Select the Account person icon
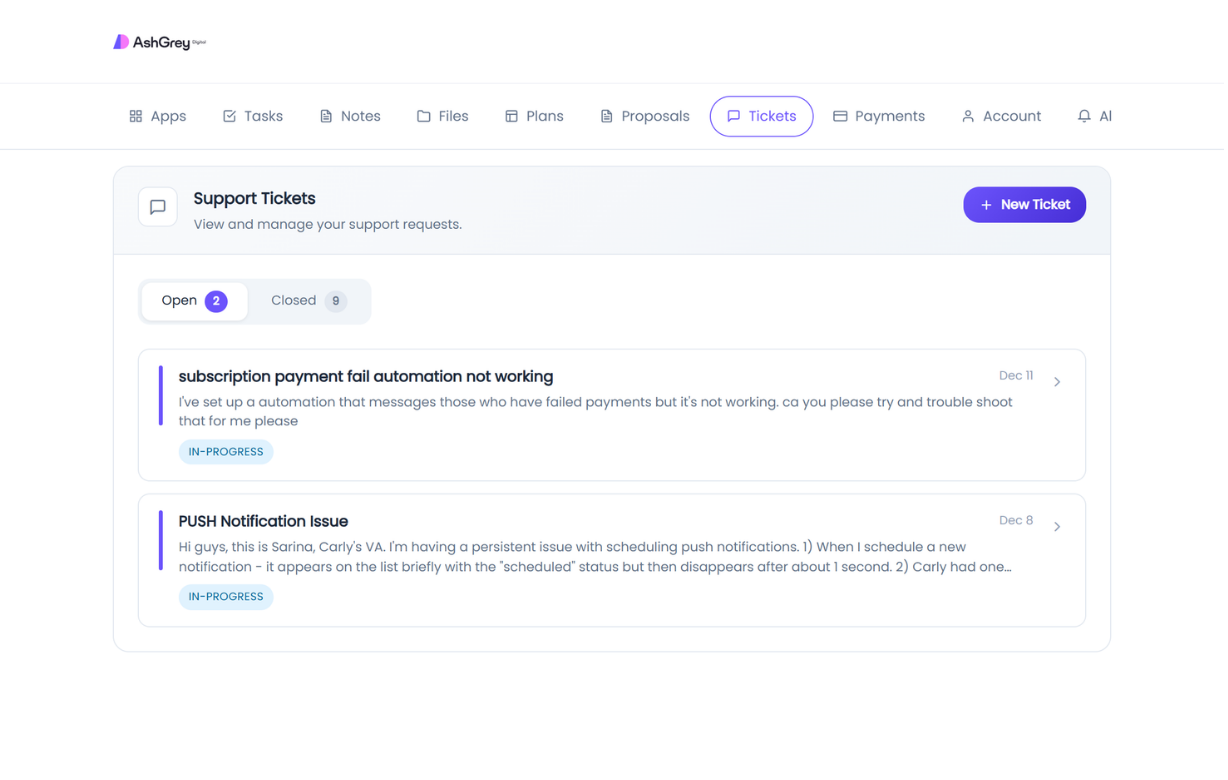This screenshot has height=780, width=1228. click(966, 115)
